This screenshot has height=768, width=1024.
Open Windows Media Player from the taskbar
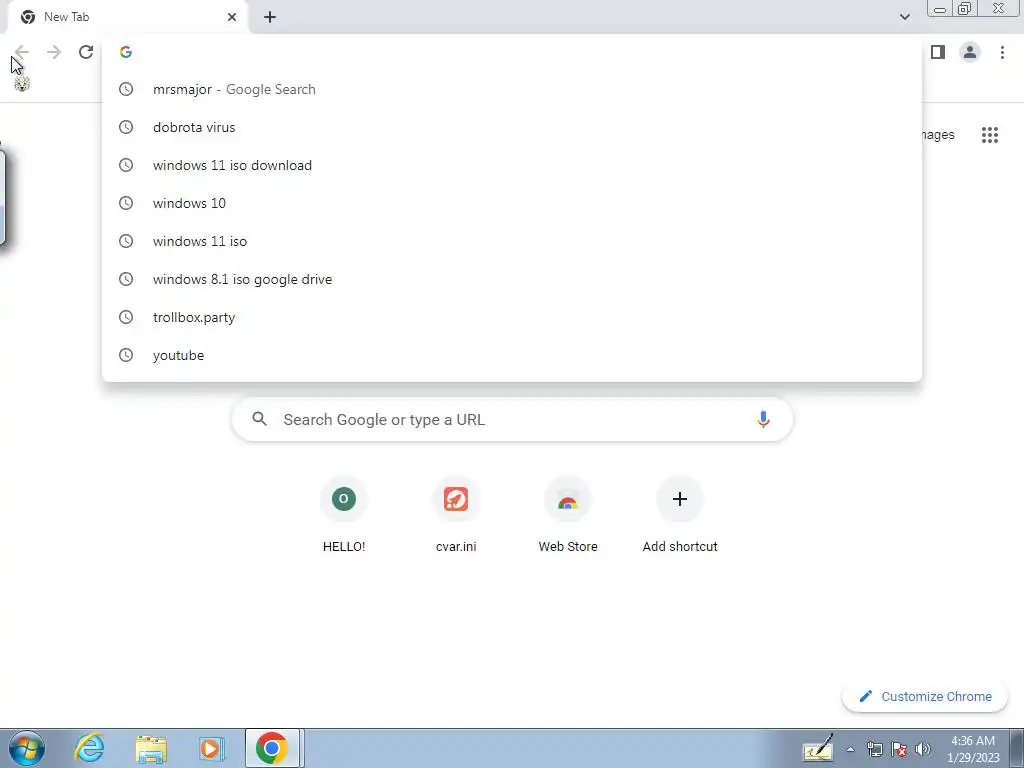click(211, 748)
